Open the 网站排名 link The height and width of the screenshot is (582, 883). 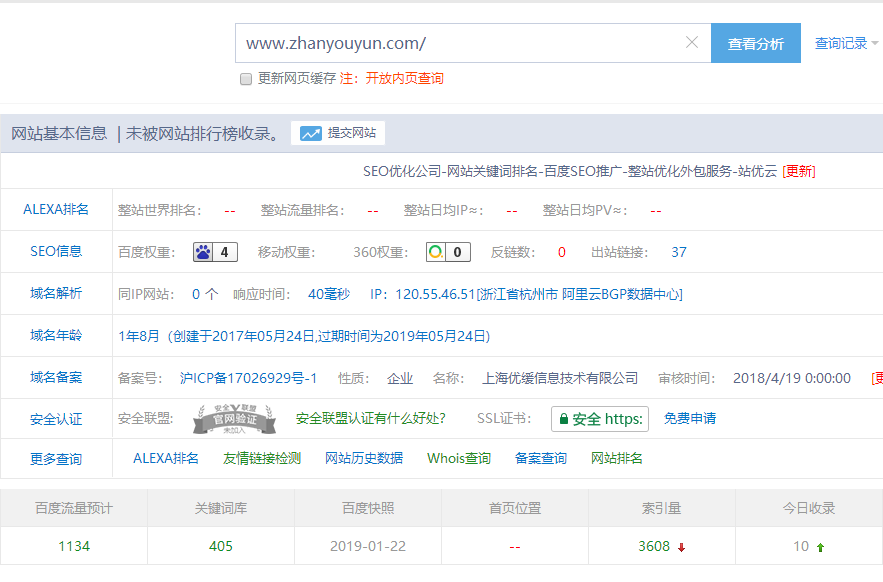click(617, 459)
